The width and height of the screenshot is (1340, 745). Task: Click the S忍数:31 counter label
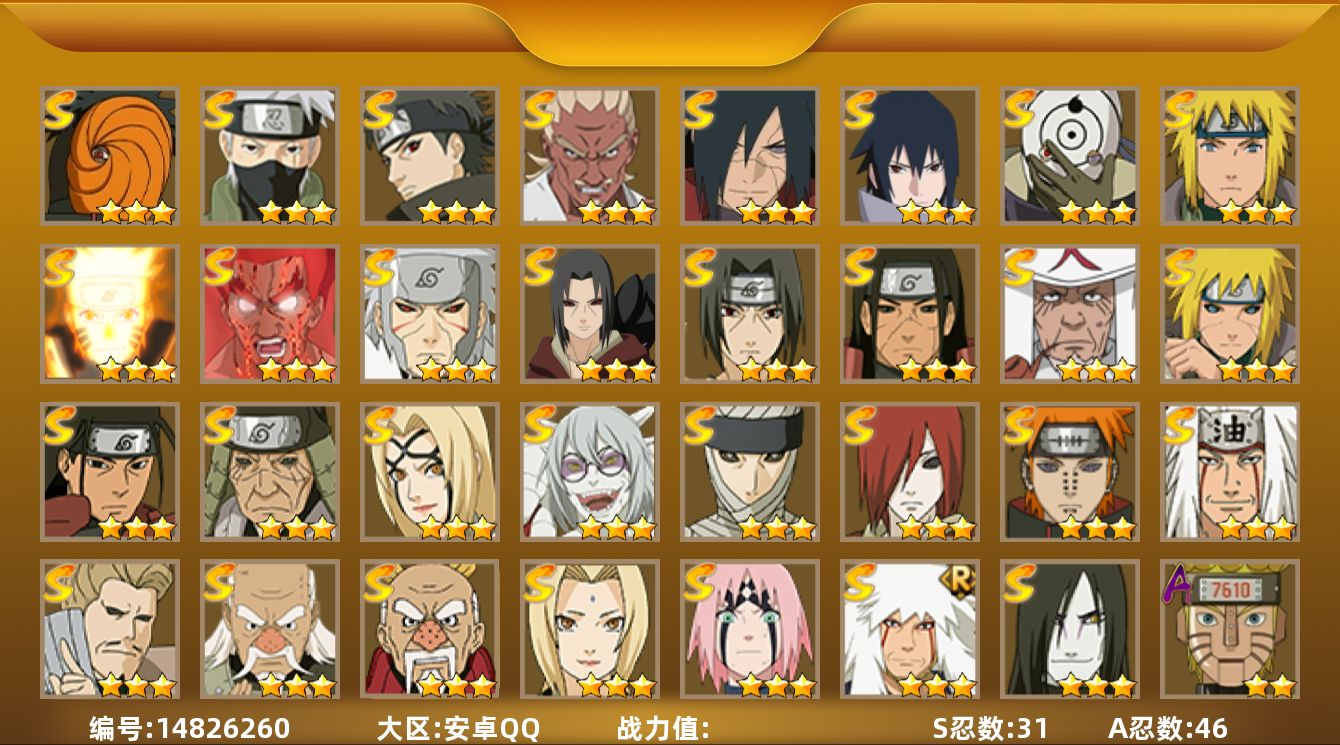[990, 728]
